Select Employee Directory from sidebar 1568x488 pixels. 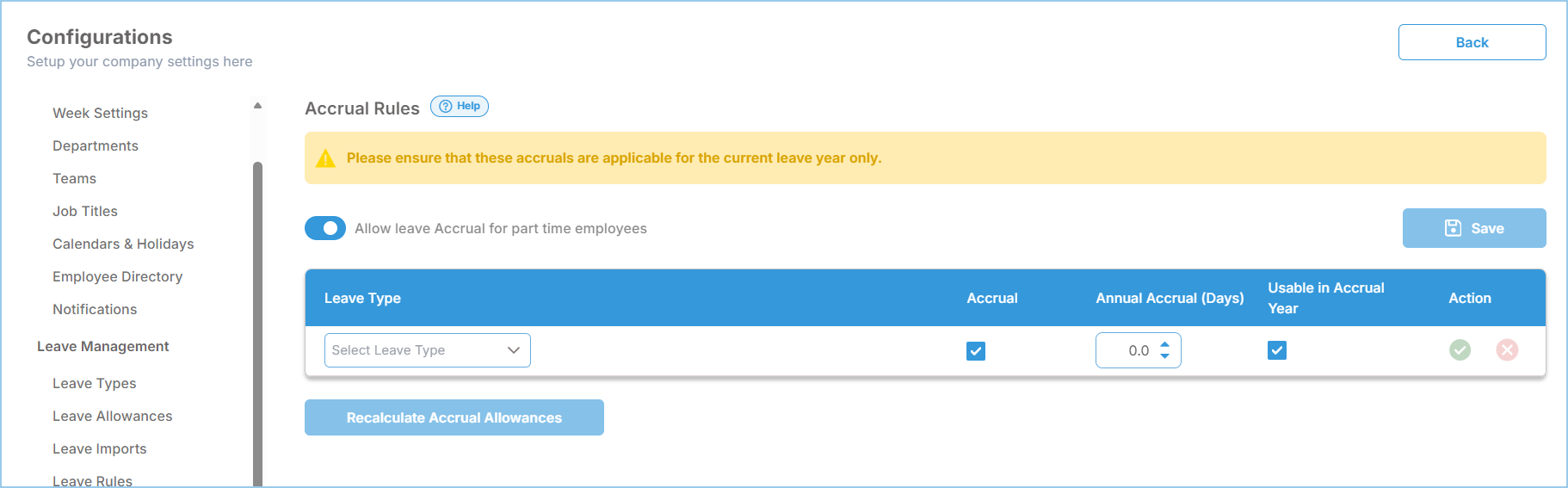tap(117, 276)
